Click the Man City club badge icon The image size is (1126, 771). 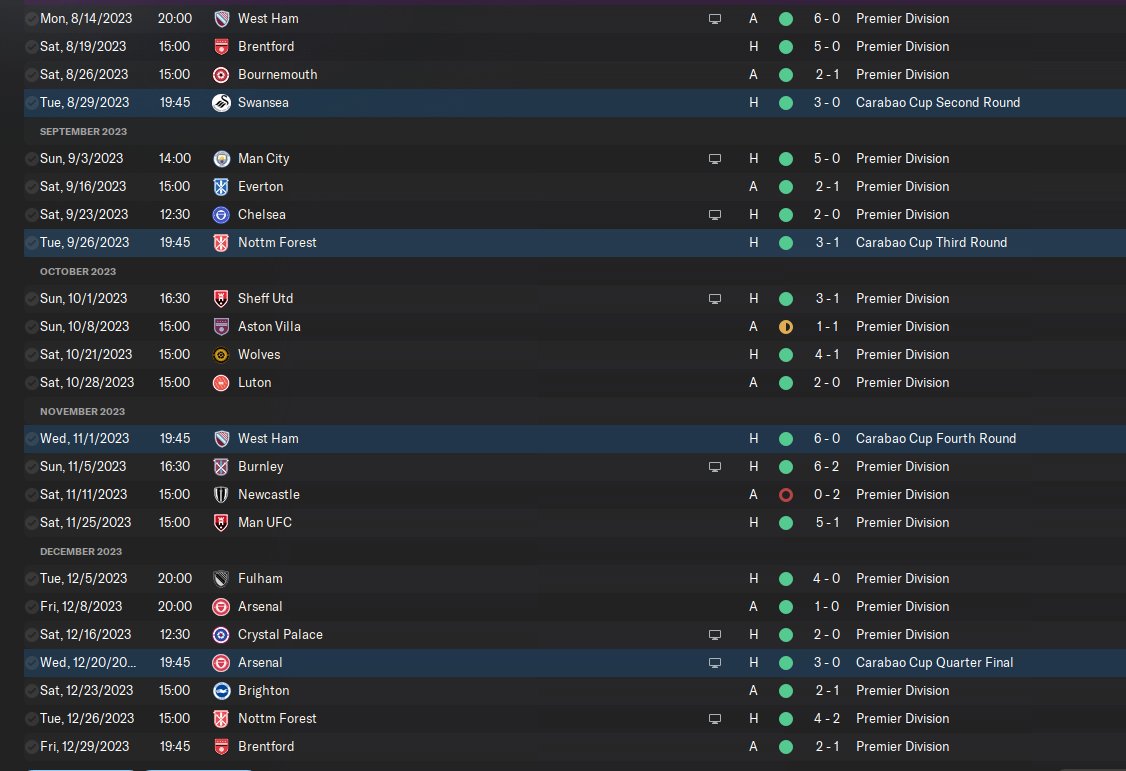(x=221, y=159)
